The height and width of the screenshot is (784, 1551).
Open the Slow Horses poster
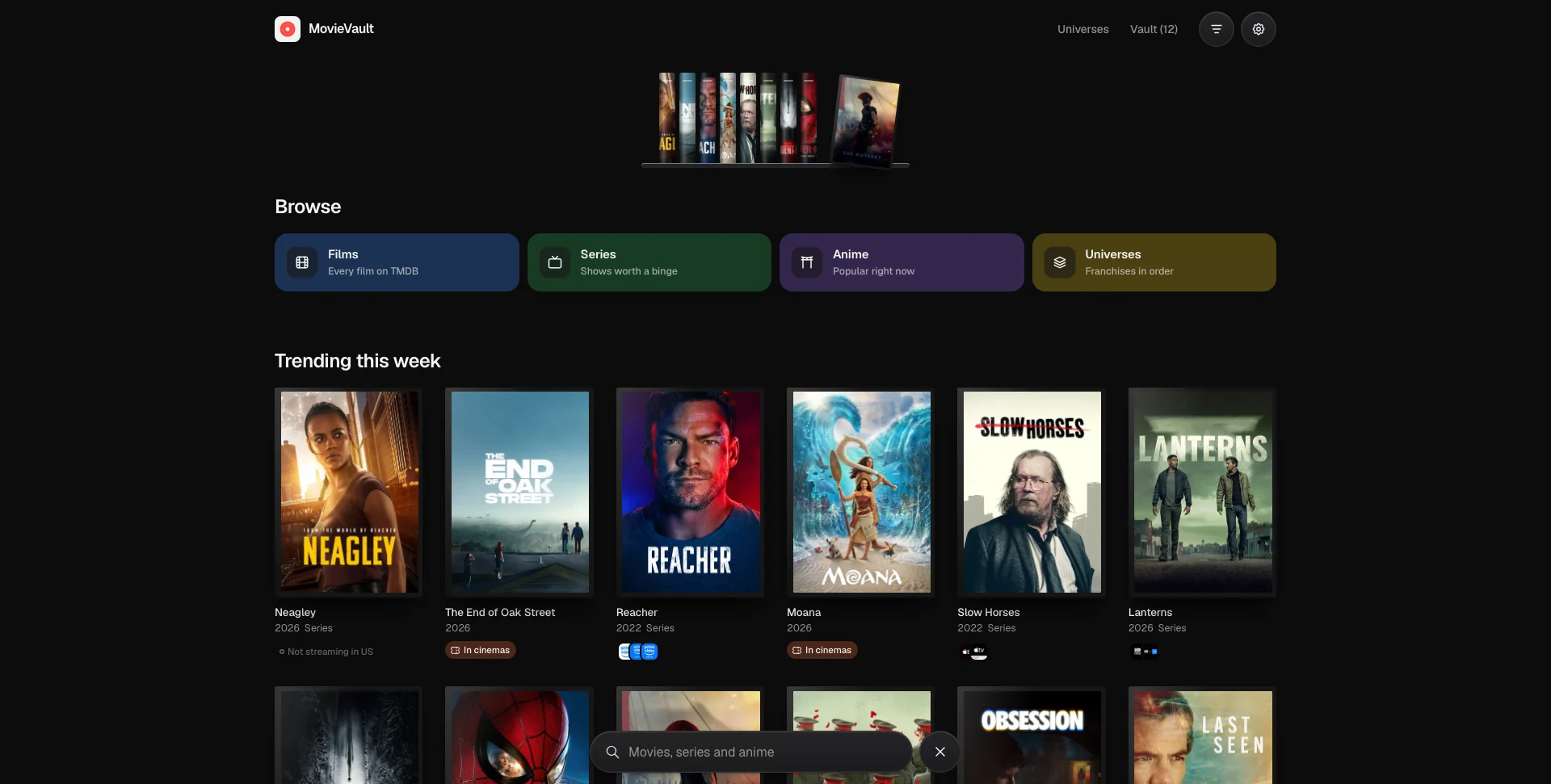(1032, 493)
